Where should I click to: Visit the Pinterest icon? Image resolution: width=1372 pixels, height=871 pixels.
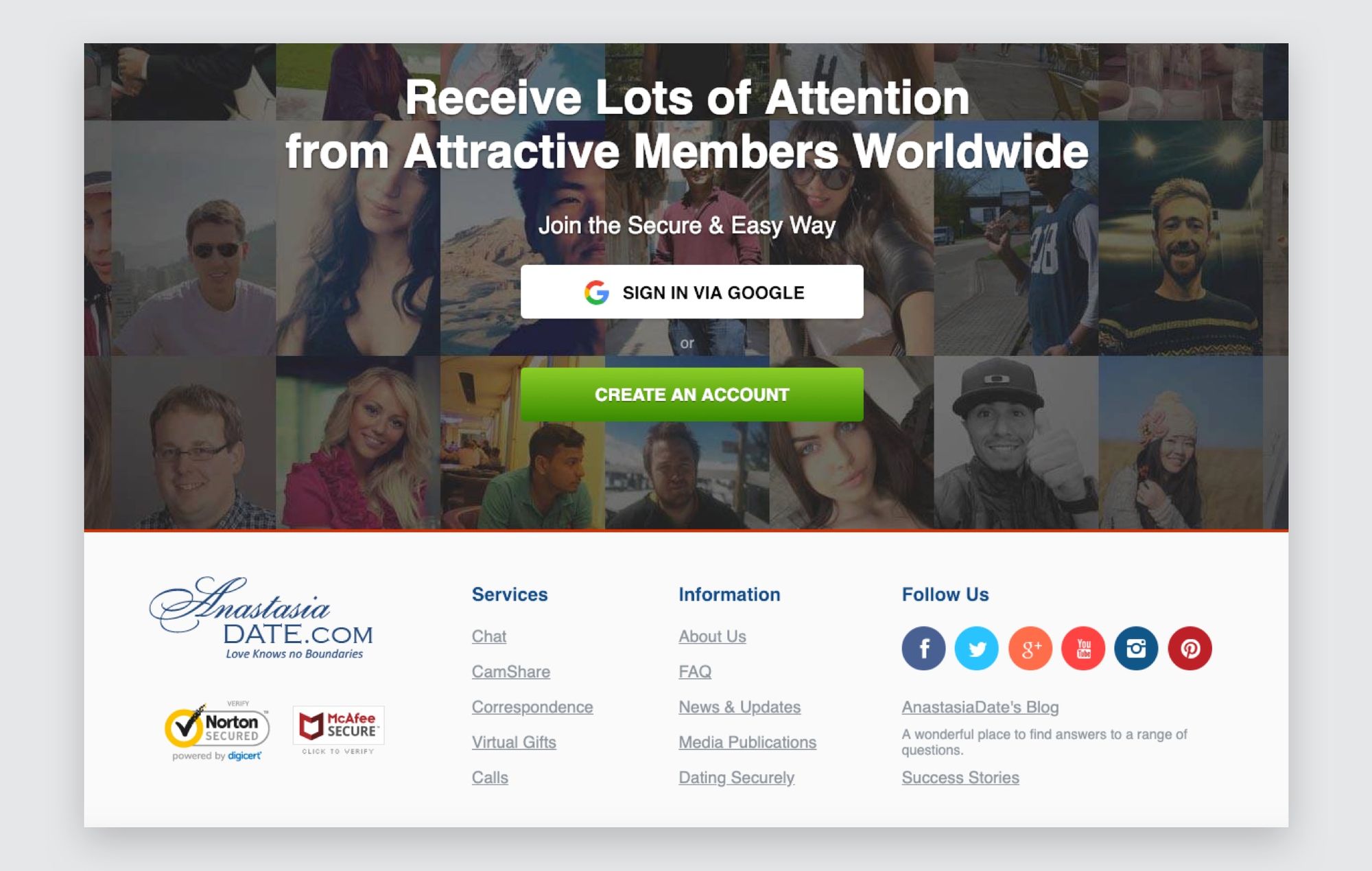(x=1190, y=648)
